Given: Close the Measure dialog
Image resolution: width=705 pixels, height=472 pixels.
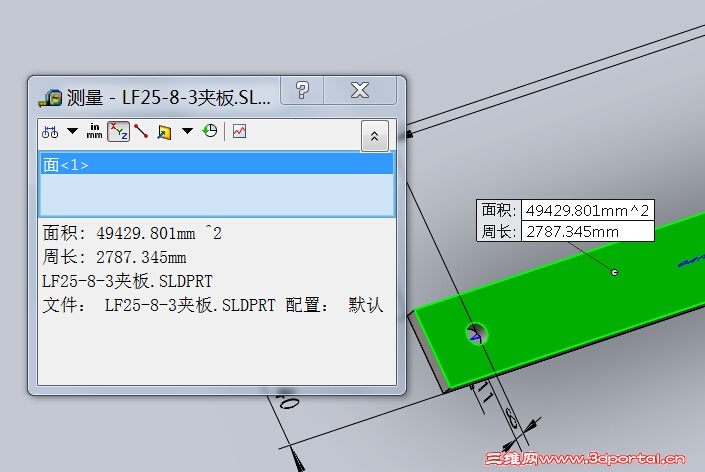Looking at the screenshot, I should pos(360,90).
